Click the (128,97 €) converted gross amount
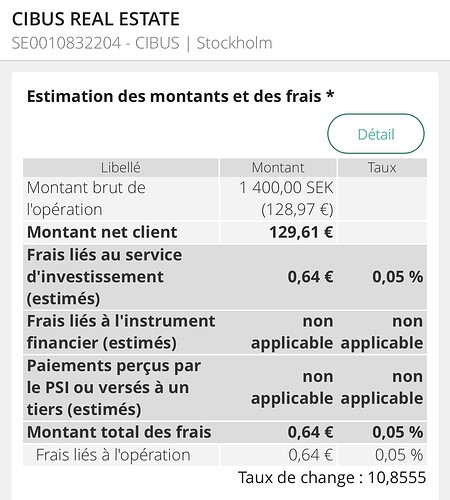 coord(297,210)
